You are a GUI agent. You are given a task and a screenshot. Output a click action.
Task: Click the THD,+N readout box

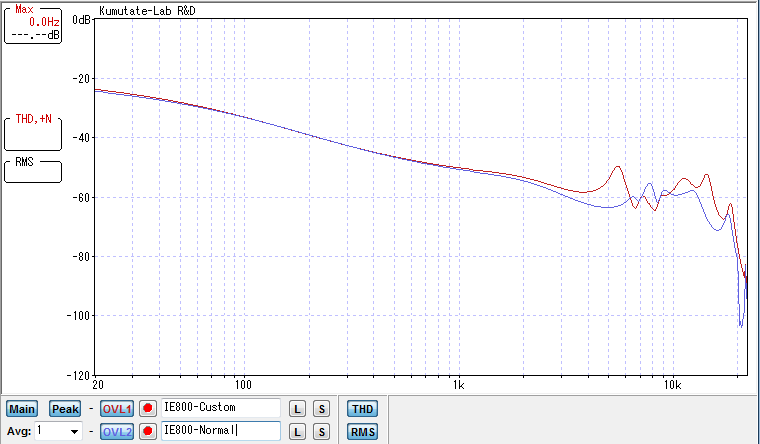coord(33,133)
